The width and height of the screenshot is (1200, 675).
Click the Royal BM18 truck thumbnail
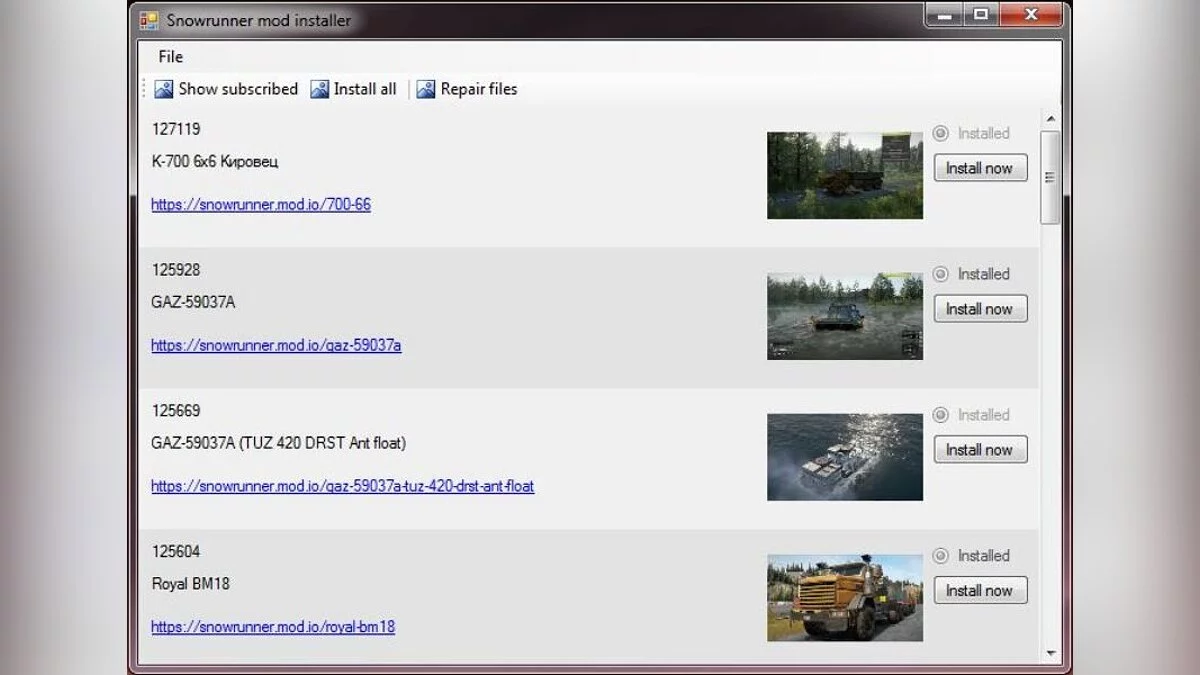pos(845,598)
